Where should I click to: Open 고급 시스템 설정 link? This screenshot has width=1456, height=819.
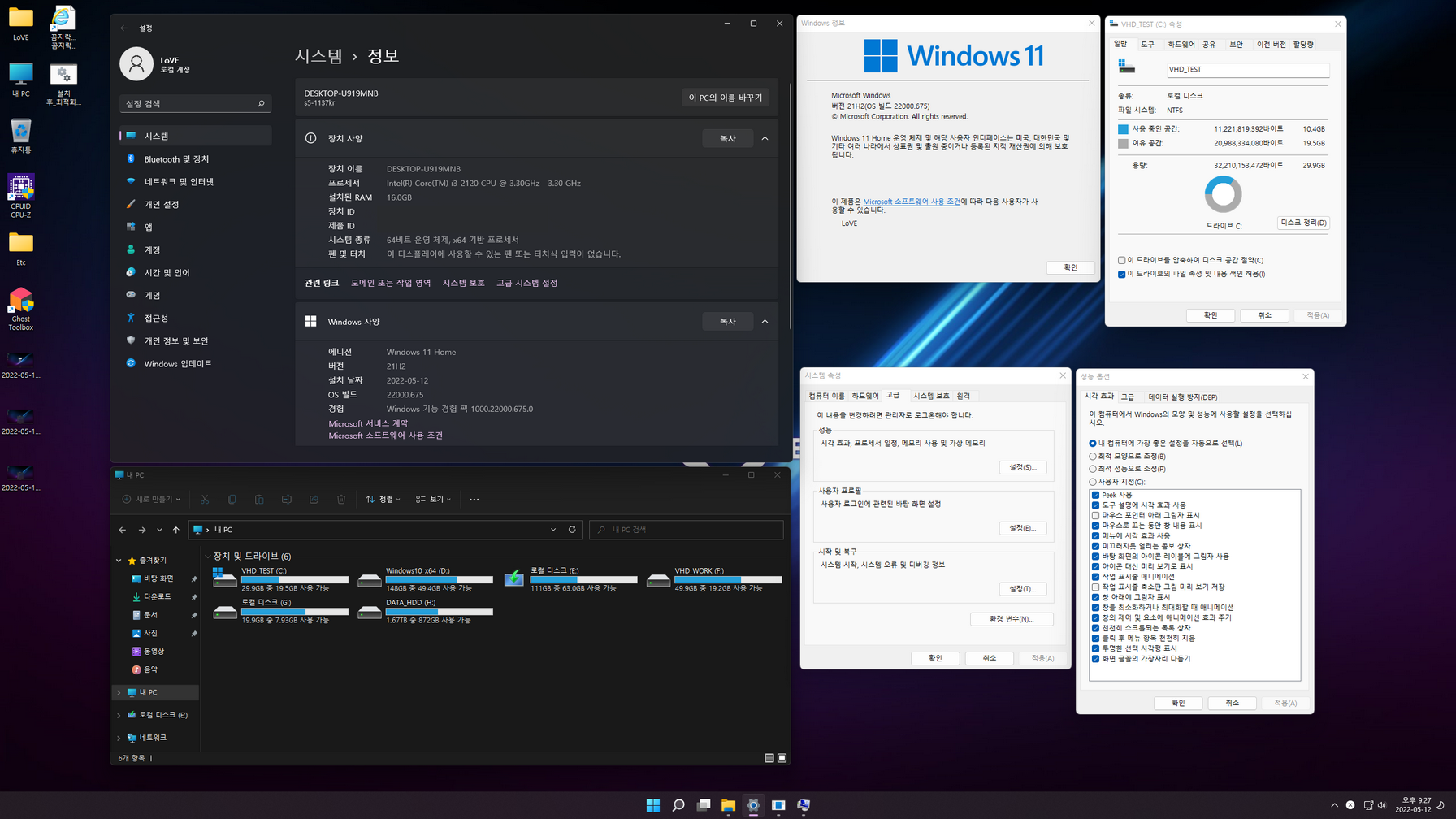(x=527, y=283)
